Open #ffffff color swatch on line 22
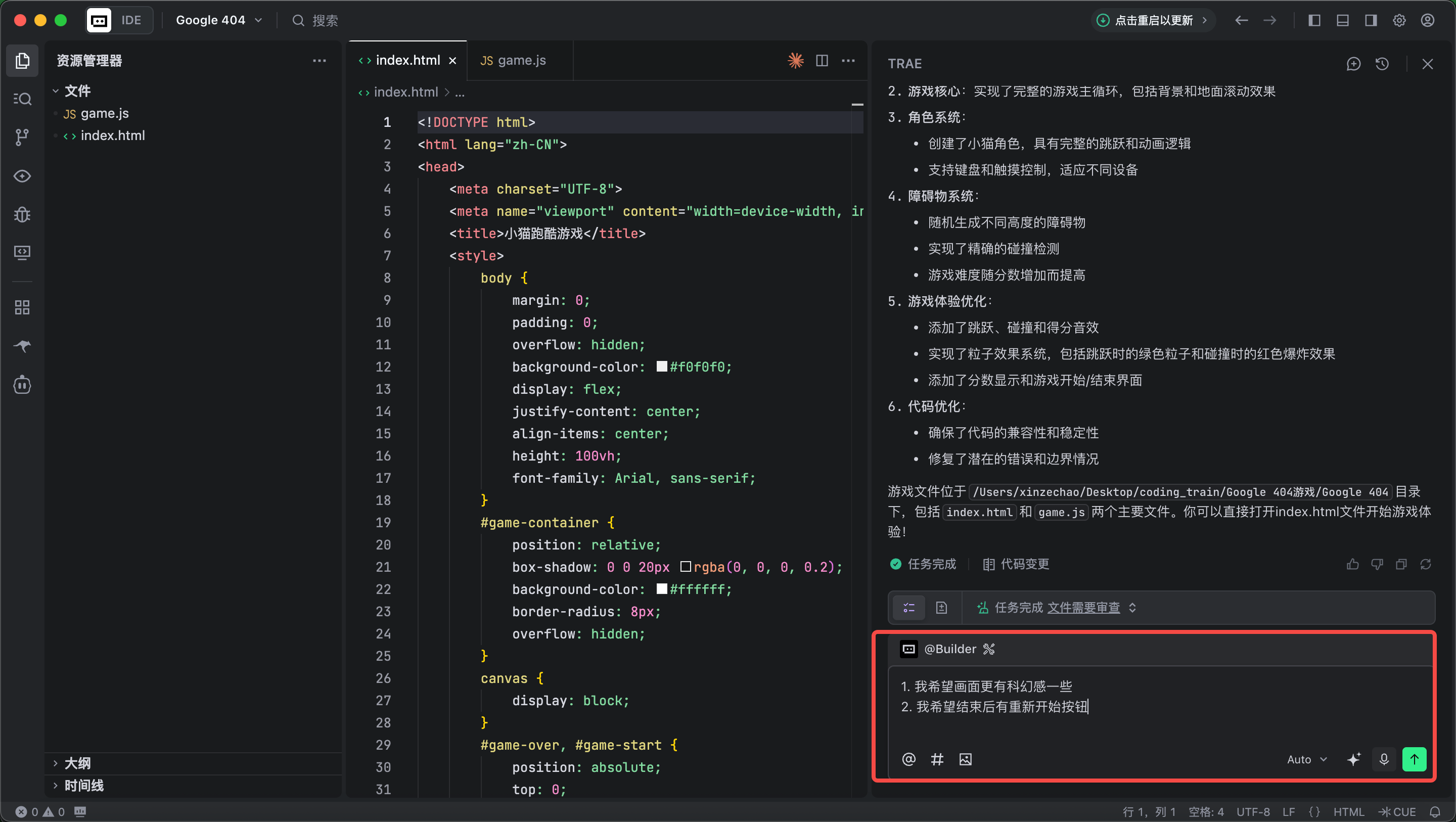 point(661,589)
